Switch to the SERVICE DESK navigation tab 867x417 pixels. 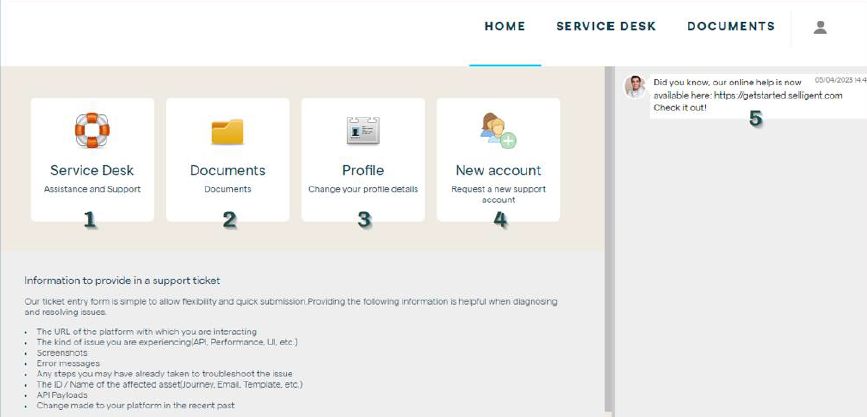click(606, 27)
